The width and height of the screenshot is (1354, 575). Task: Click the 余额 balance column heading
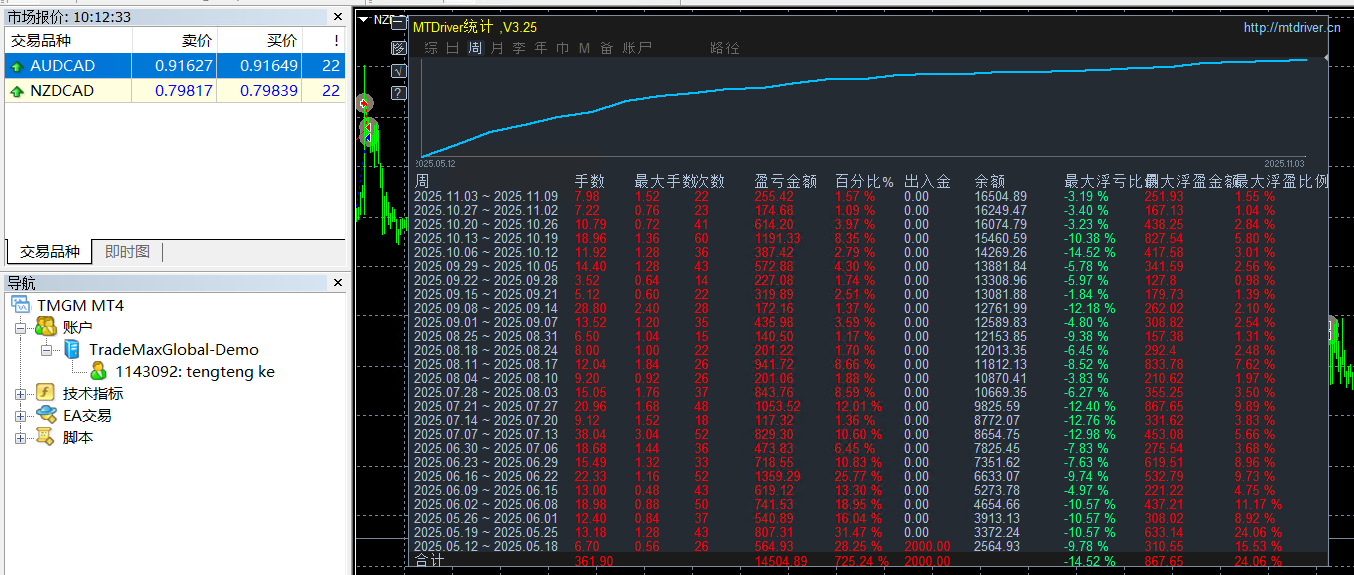pyautogui.click(x=989, y=181)
